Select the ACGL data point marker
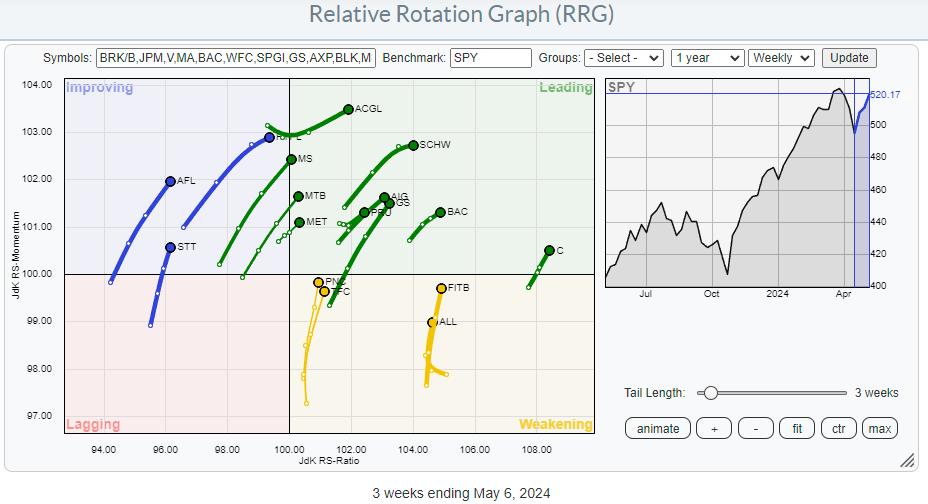Screen dimensions: 928x504 [348, 109]
